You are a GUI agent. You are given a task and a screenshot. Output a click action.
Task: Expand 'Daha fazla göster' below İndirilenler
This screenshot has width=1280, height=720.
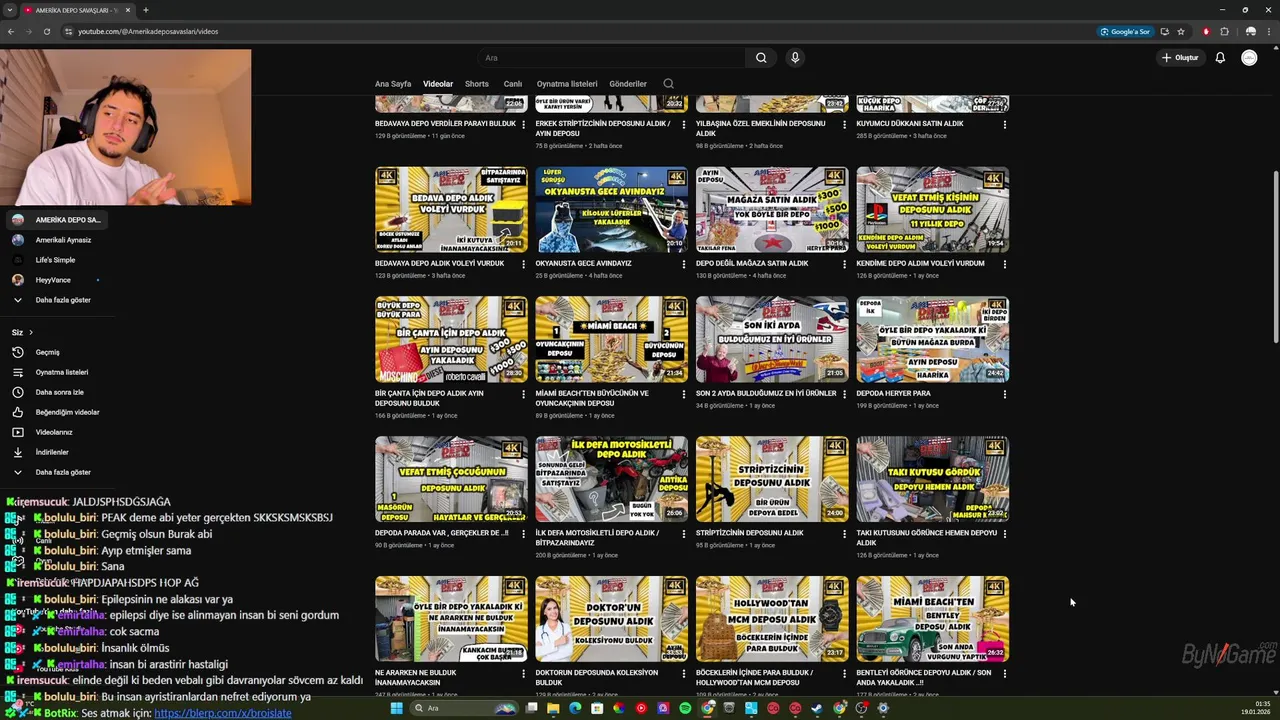62,472
